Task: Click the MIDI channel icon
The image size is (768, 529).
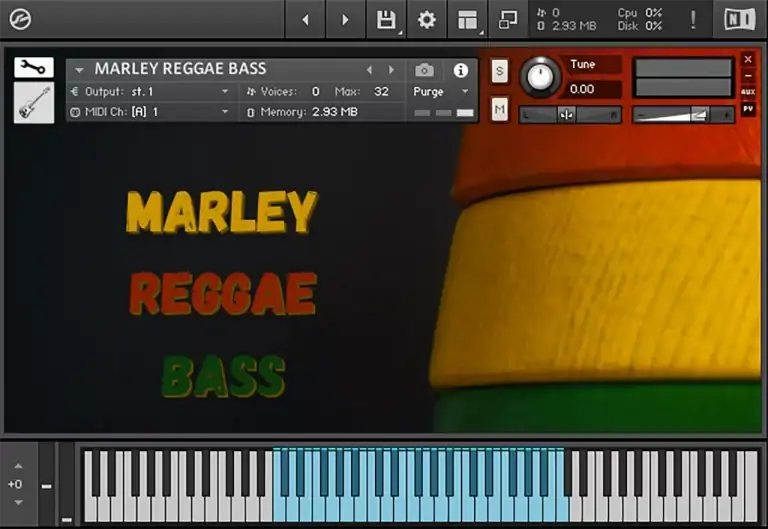Action: click(x=75, y=112)
